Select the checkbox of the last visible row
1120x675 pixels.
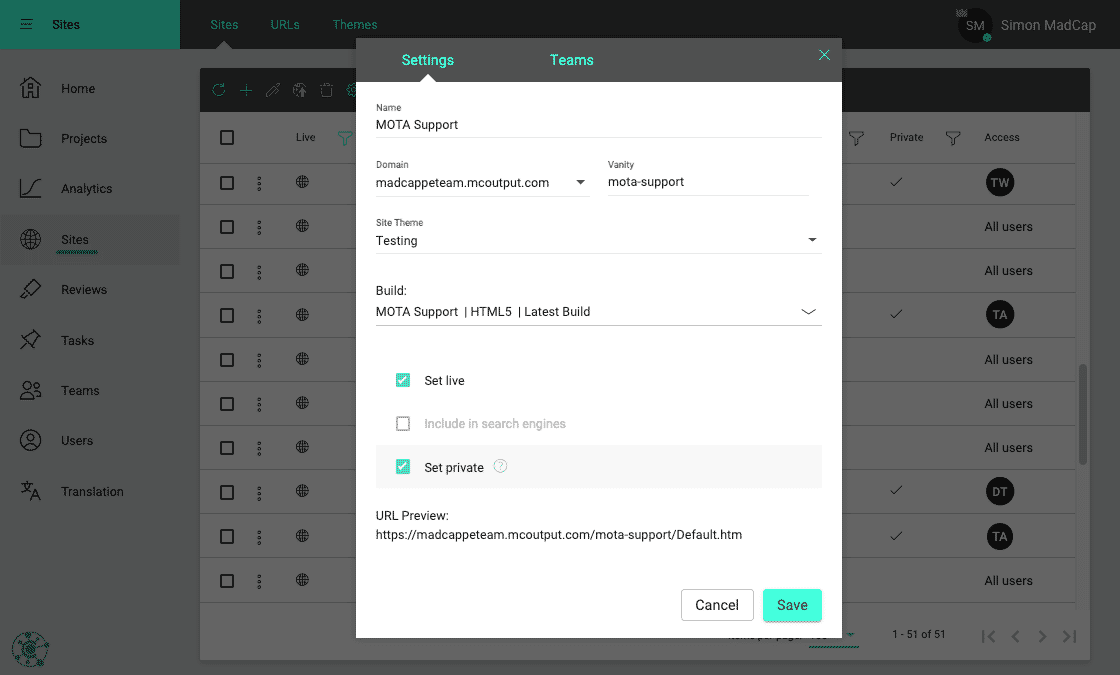(x=227, y=581)
